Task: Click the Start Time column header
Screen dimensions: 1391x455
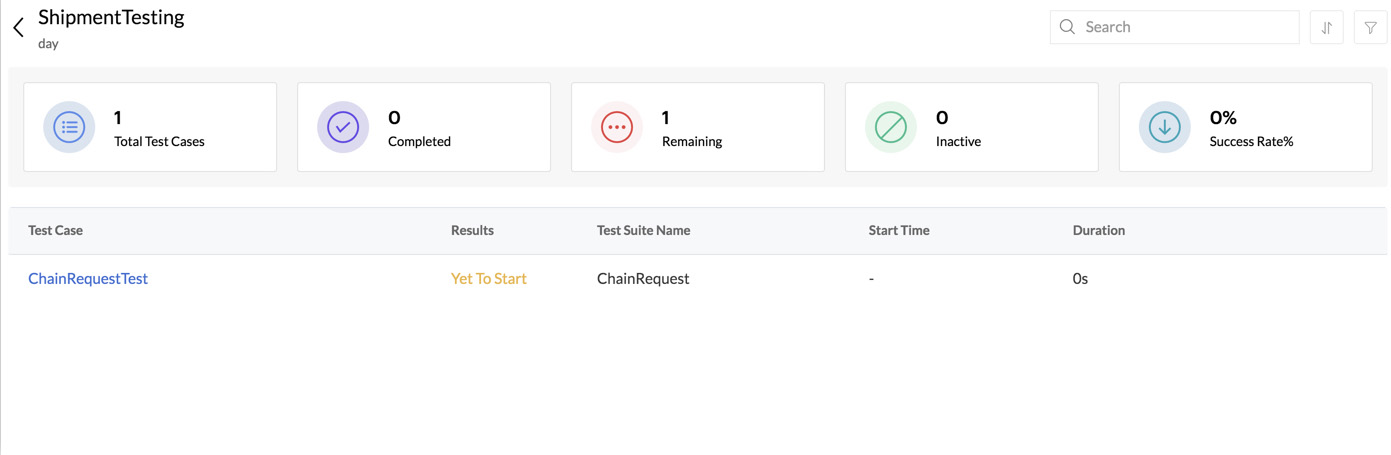Action: coord(898,230)
